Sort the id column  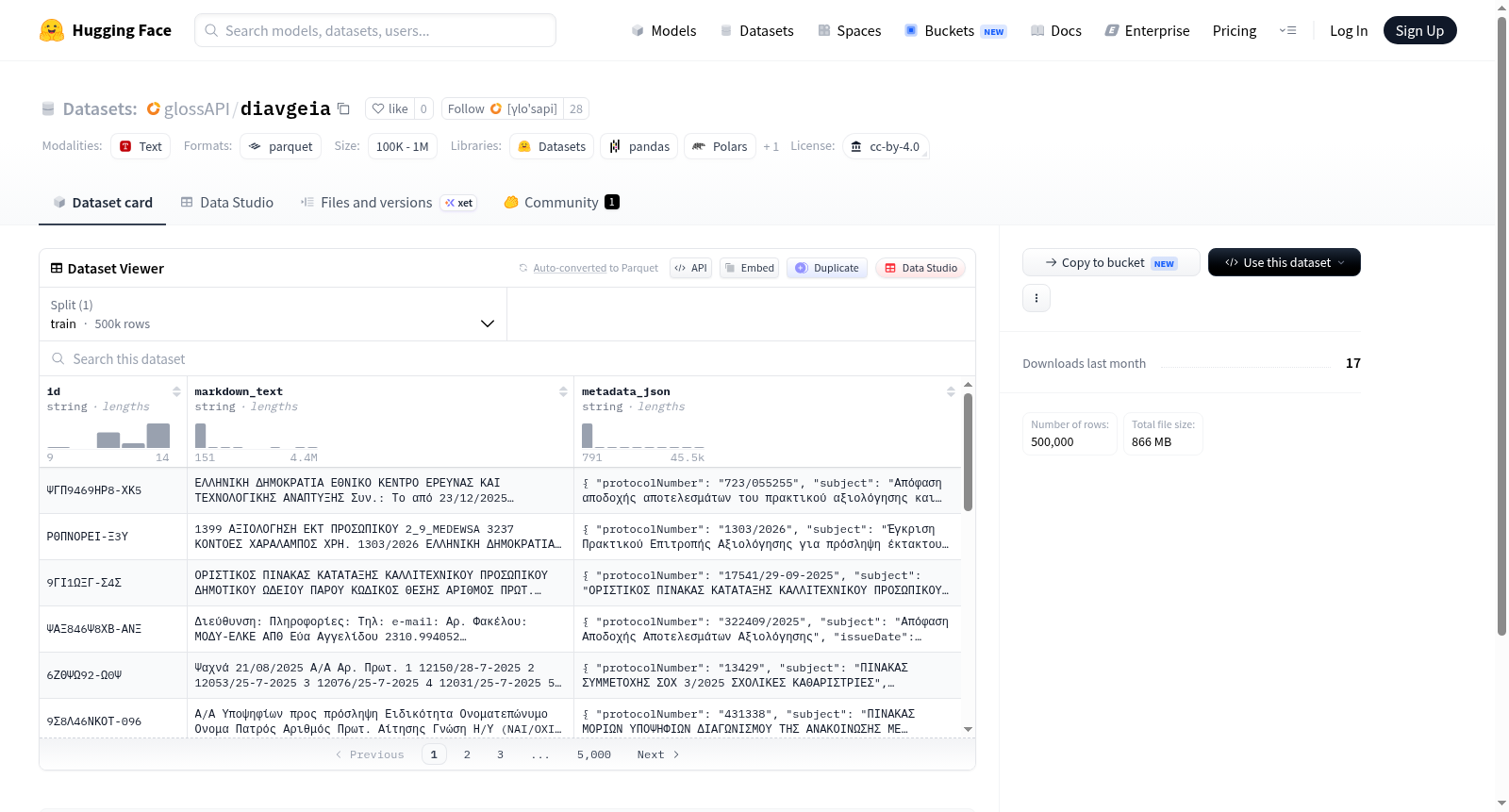pyautogui.click(x=176, y=391)
